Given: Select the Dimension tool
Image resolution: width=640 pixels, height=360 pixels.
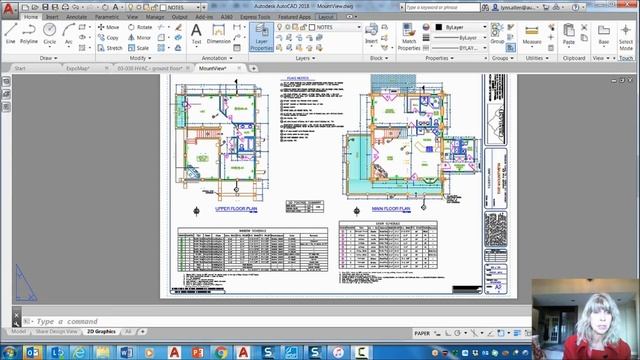Looking at the screenshot, I should click(x=218, y=34).
